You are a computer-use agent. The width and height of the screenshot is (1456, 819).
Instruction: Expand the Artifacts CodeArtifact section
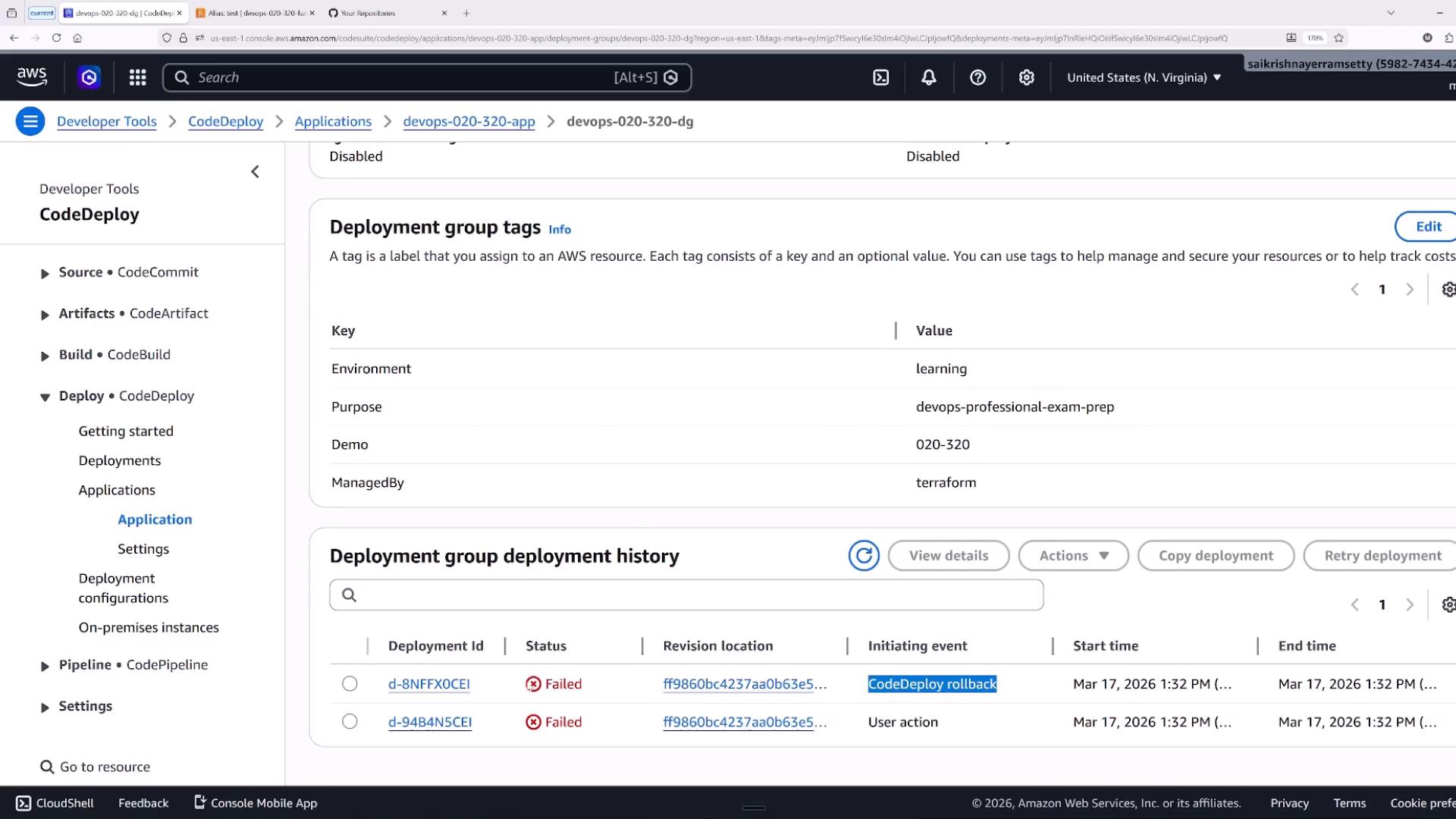[45, 315]
